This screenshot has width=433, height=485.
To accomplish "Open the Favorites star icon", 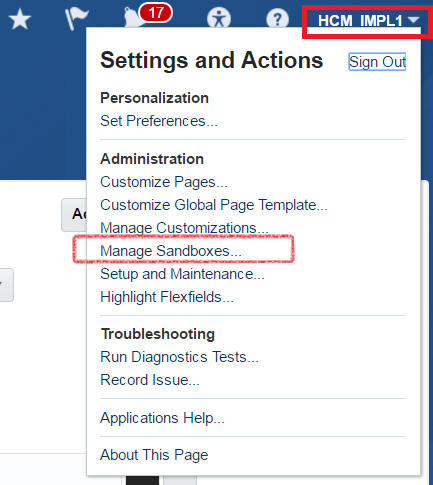I will click(20, 19).
